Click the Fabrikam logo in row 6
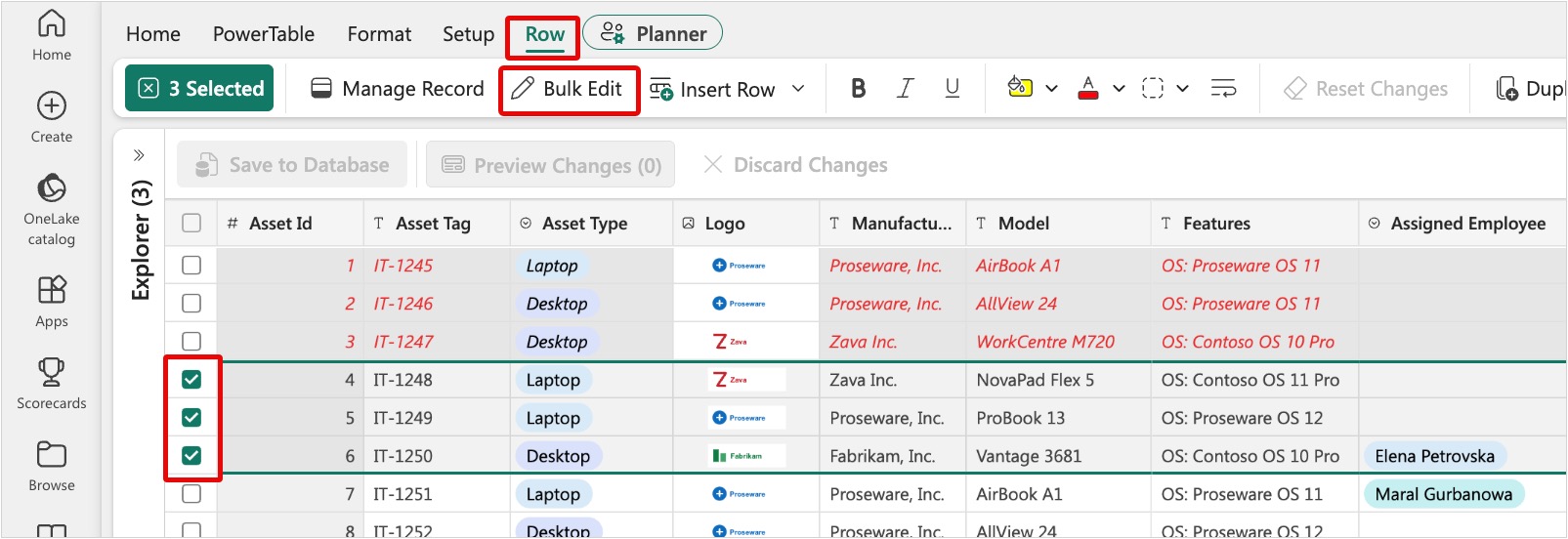 point(737,456)
